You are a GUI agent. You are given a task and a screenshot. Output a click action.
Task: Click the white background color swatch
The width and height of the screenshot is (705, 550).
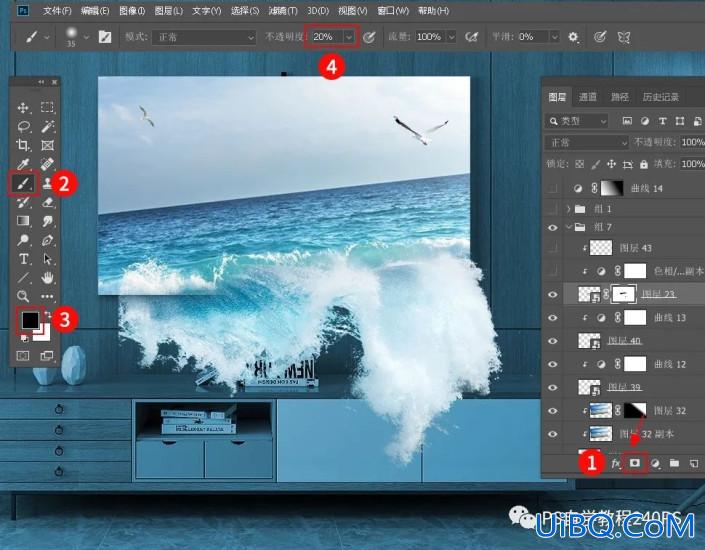(44, 333)
